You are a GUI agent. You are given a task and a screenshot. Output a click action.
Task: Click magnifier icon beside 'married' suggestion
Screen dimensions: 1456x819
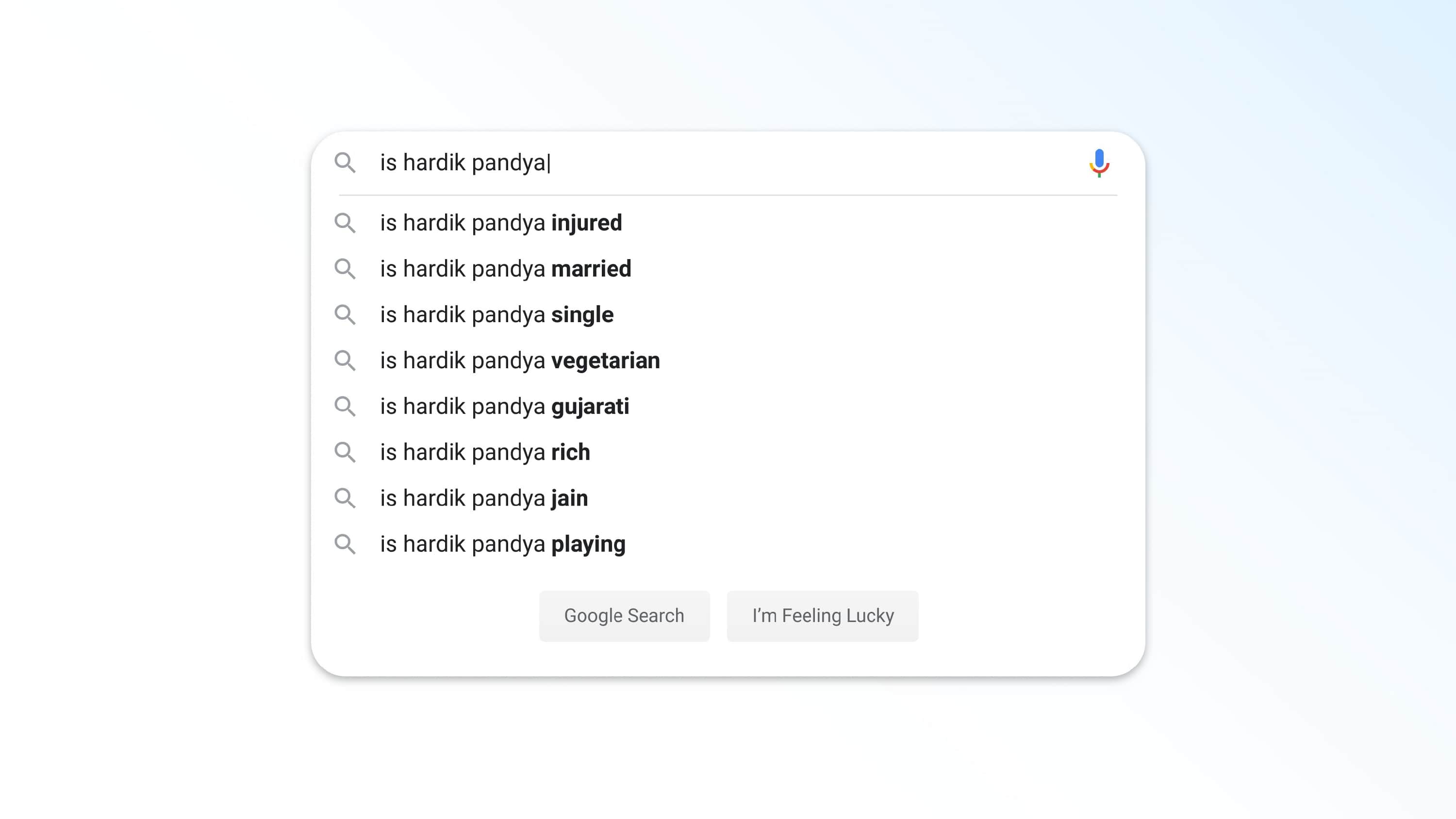pyautogui.click(x=345, y=268)
